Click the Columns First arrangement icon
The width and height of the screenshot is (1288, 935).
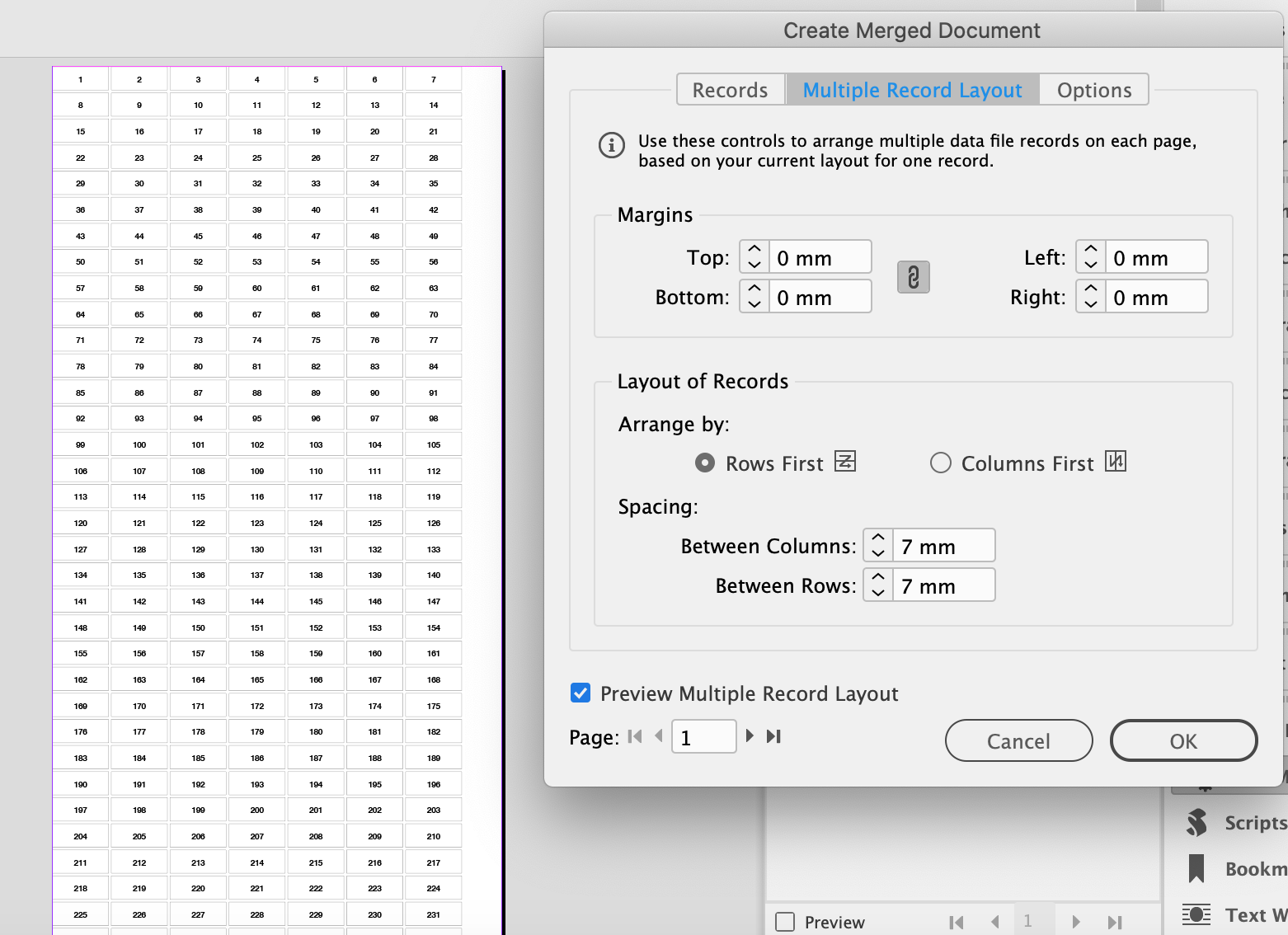pyautogui.click(x=1116, y=461)
